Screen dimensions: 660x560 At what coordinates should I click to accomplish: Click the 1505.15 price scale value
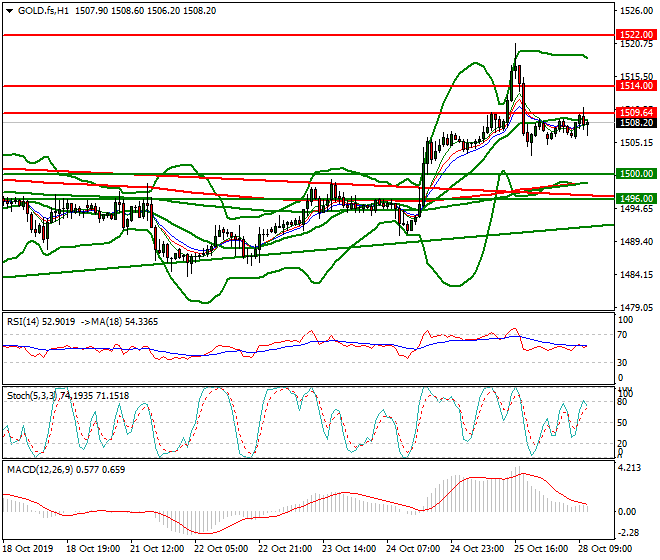point(636,143)
